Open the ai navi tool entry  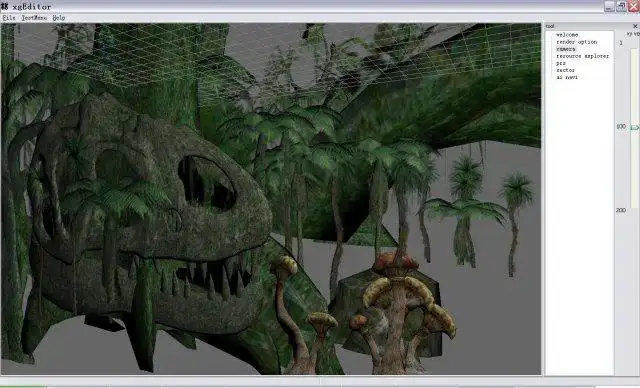click(x=567, y=77)
